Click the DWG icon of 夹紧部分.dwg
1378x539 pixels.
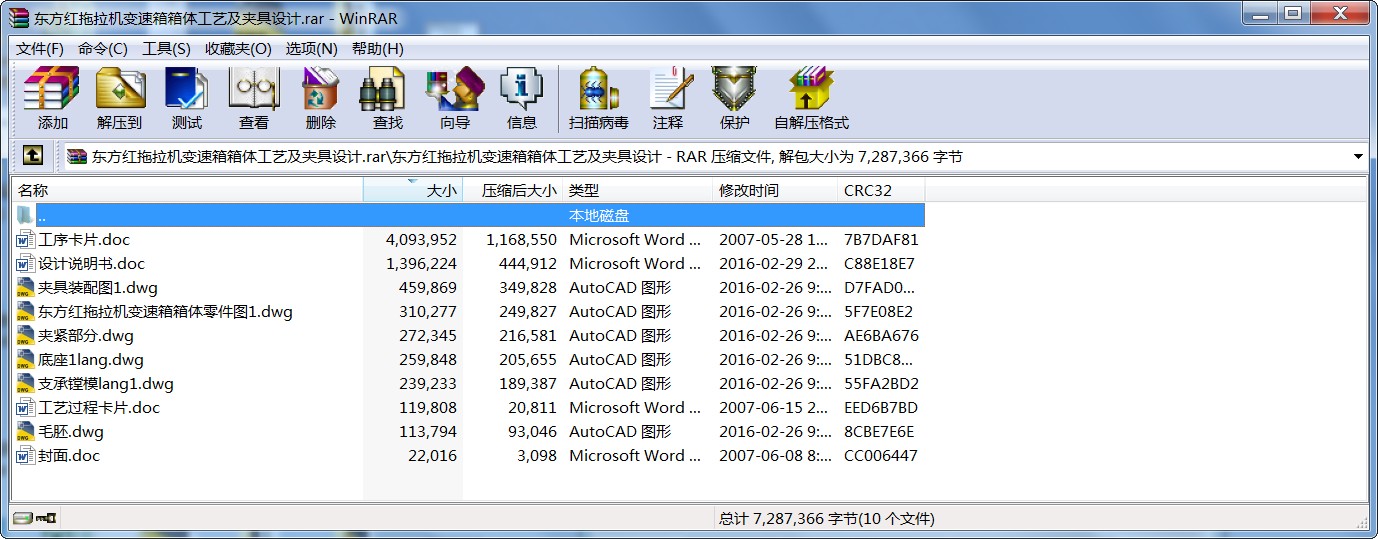click(26, 336)
